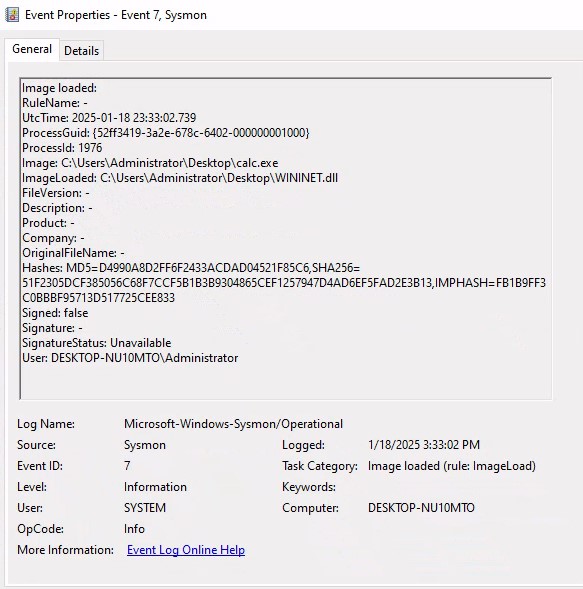Click the UtcTime line in event text
Image resolution: width=583 pixels, height=589 pixels.
tap(109, 118)
